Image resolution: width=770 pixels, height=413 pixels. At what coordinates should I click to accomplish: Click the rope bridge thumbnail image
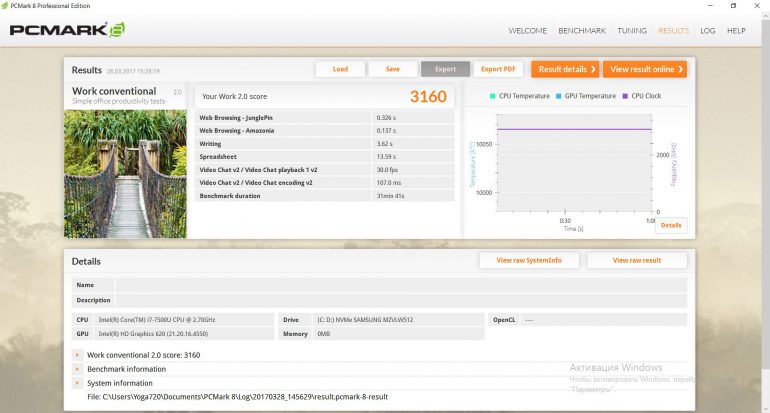point(125,174)
